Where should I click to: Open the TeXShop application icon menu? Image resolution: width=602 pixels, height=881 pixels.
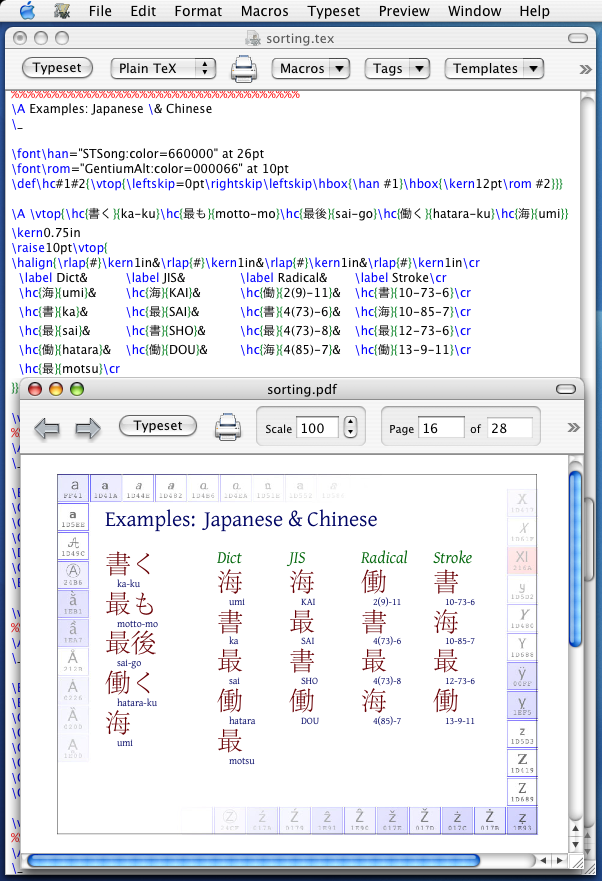click(62, 11)
